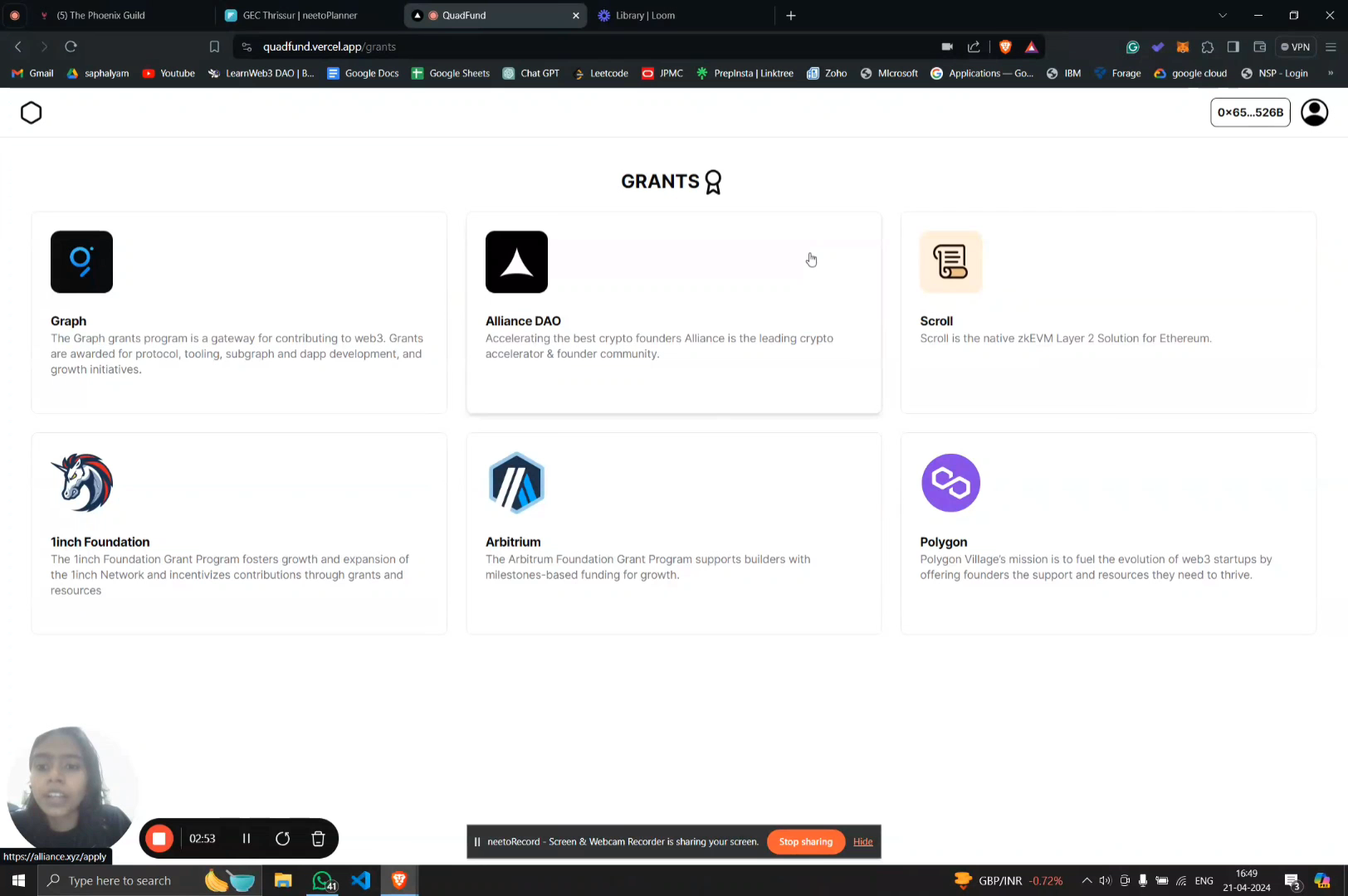Click the VPN button

1295,47
